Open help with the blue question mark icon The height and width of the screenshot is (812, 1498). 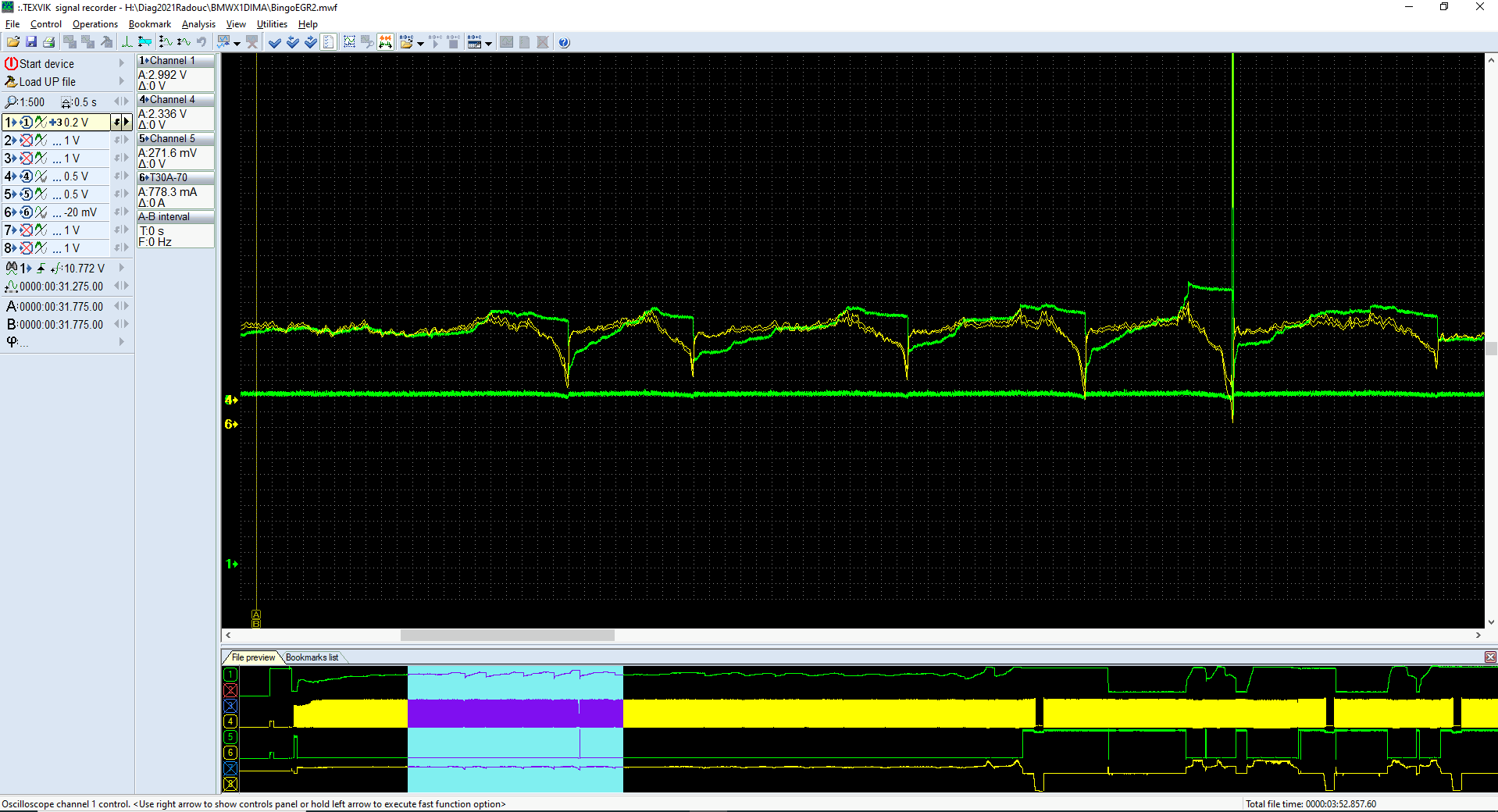[x=564, y=42]
